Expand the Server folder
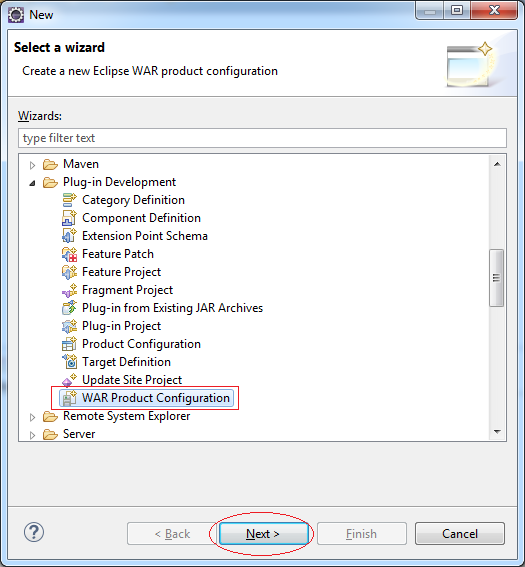525x567 pixels. [33, 435]
